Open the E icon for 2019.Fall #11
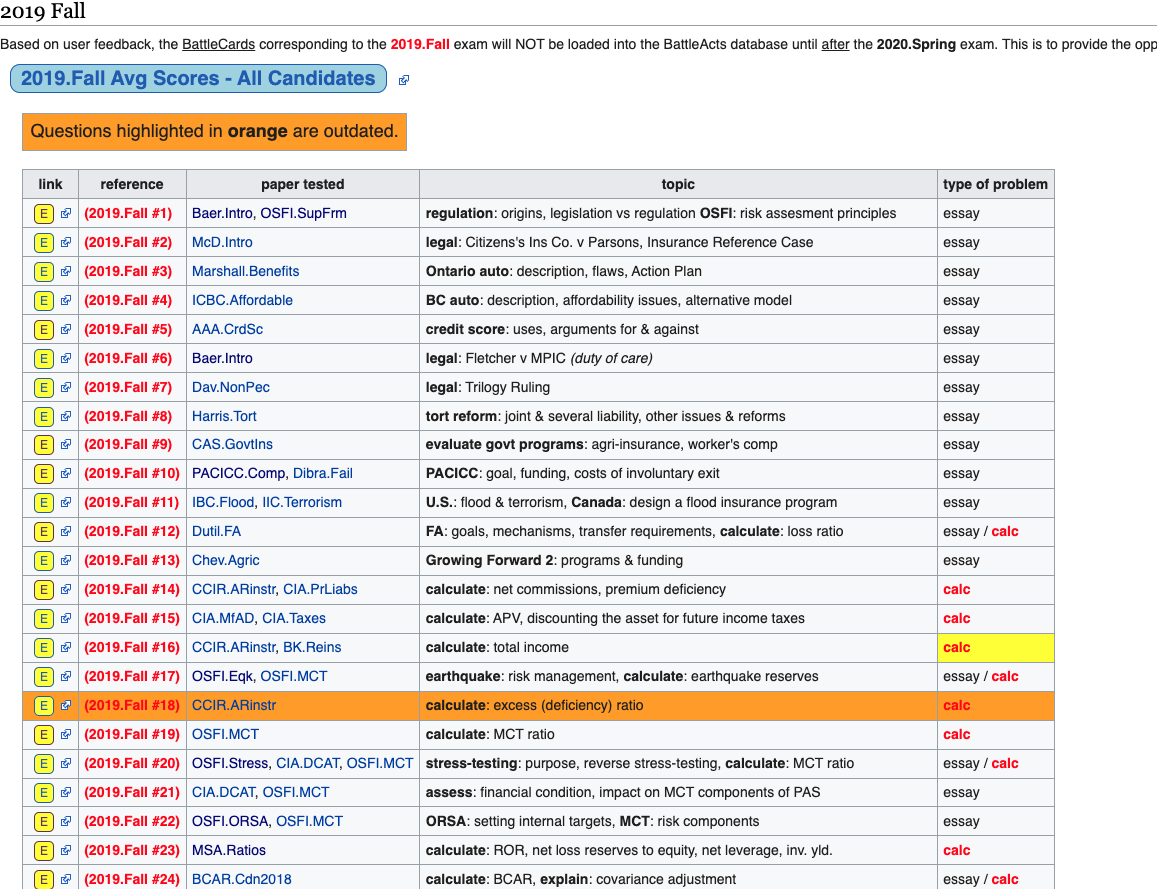The width and height of the screenshot is (1157, 889). [x=44, y=503]
